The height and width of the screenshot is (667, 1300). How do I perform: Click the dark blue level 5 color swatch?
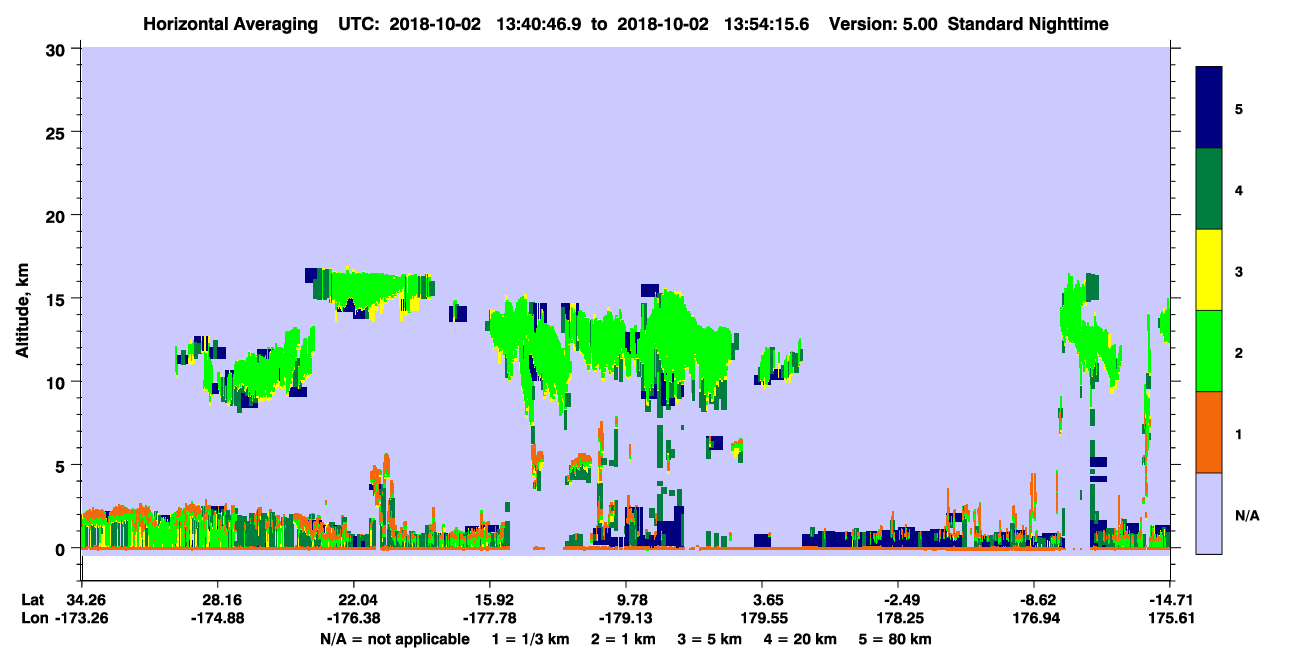pyautogui.click(x=1210, y=108)
